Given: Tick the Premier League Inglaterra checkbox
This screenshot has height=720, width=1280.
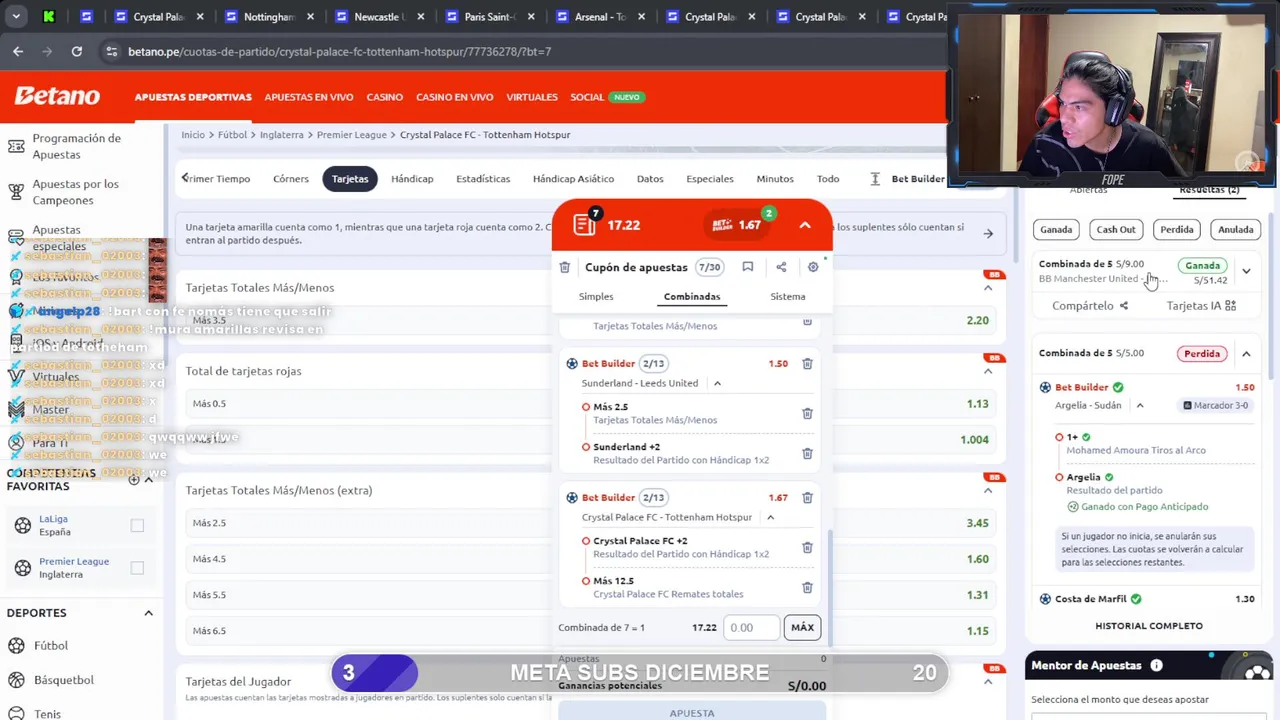Looking at the screenshot, I should tap(137, 567).
